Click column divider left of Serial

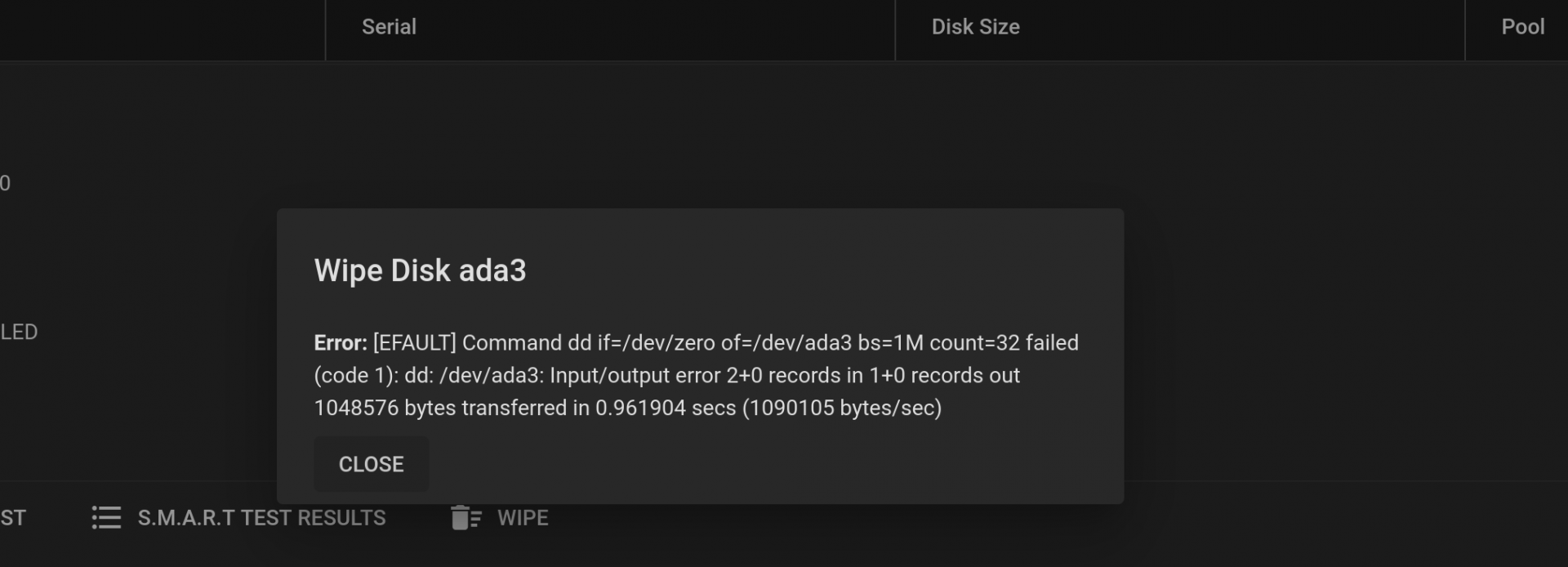(325, 29)
